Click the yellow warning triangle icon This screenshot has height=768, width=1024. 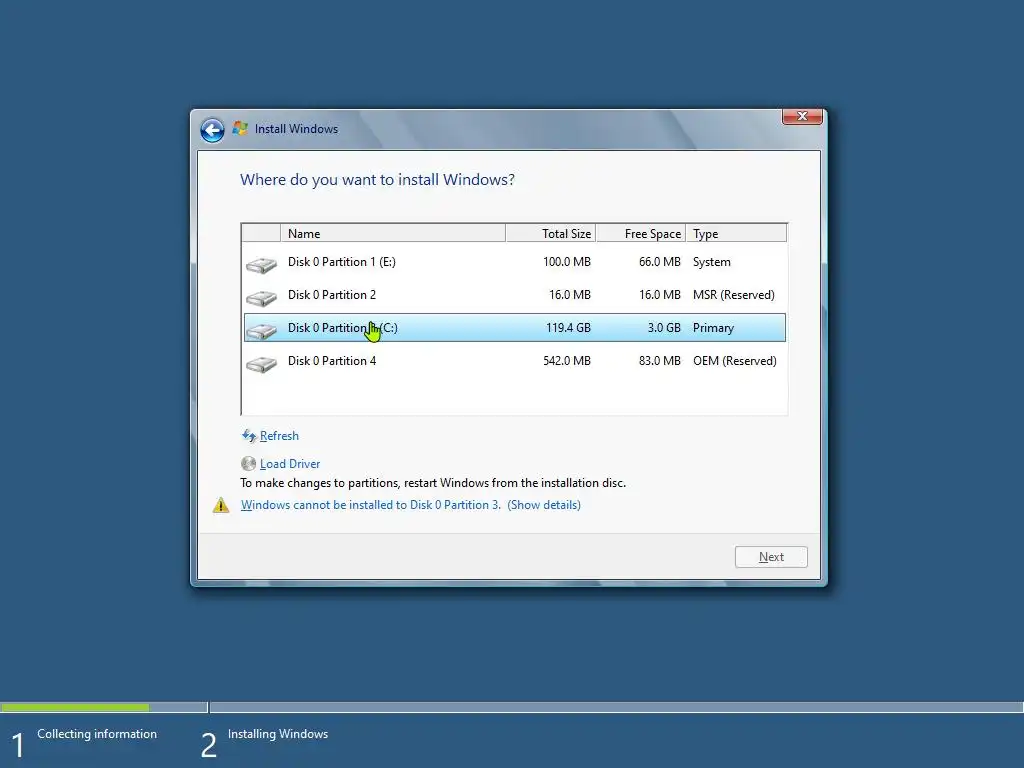coord(221,505)
